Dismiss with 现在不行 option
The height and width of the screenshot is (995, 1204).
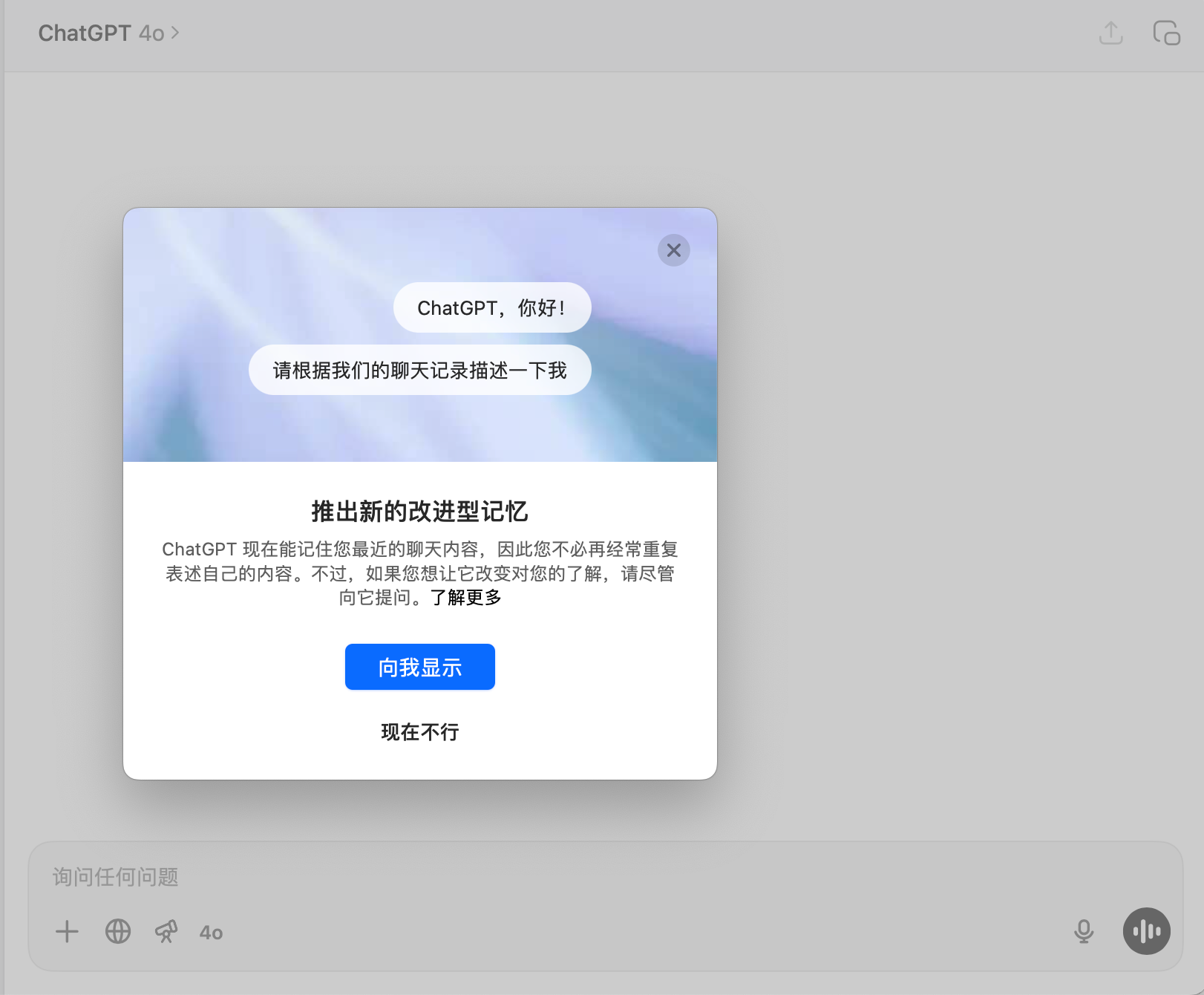coord(420,732)
